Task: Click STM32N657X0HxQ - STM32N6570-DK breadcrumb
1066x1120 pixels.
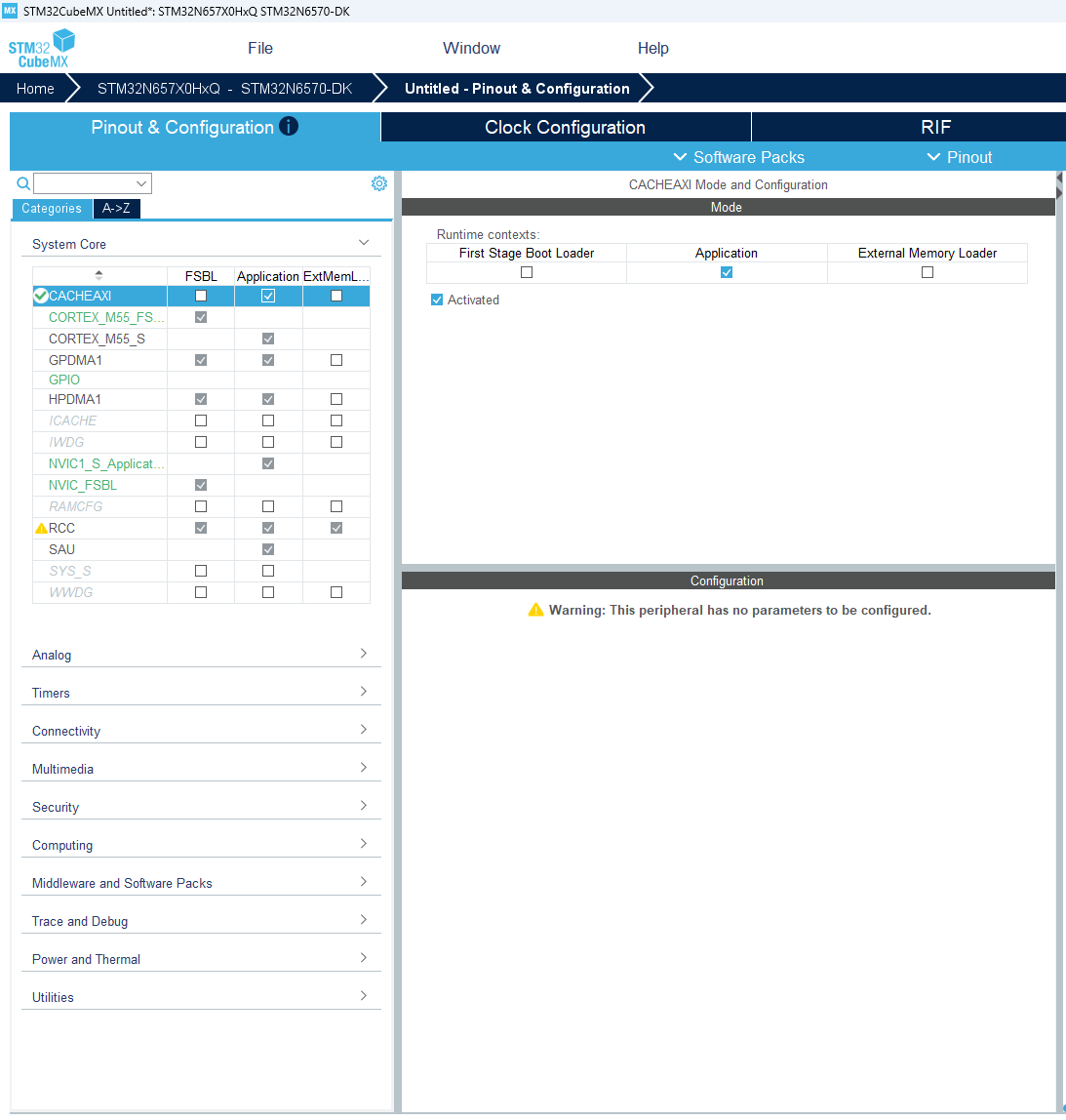Action: coord(225,89)
